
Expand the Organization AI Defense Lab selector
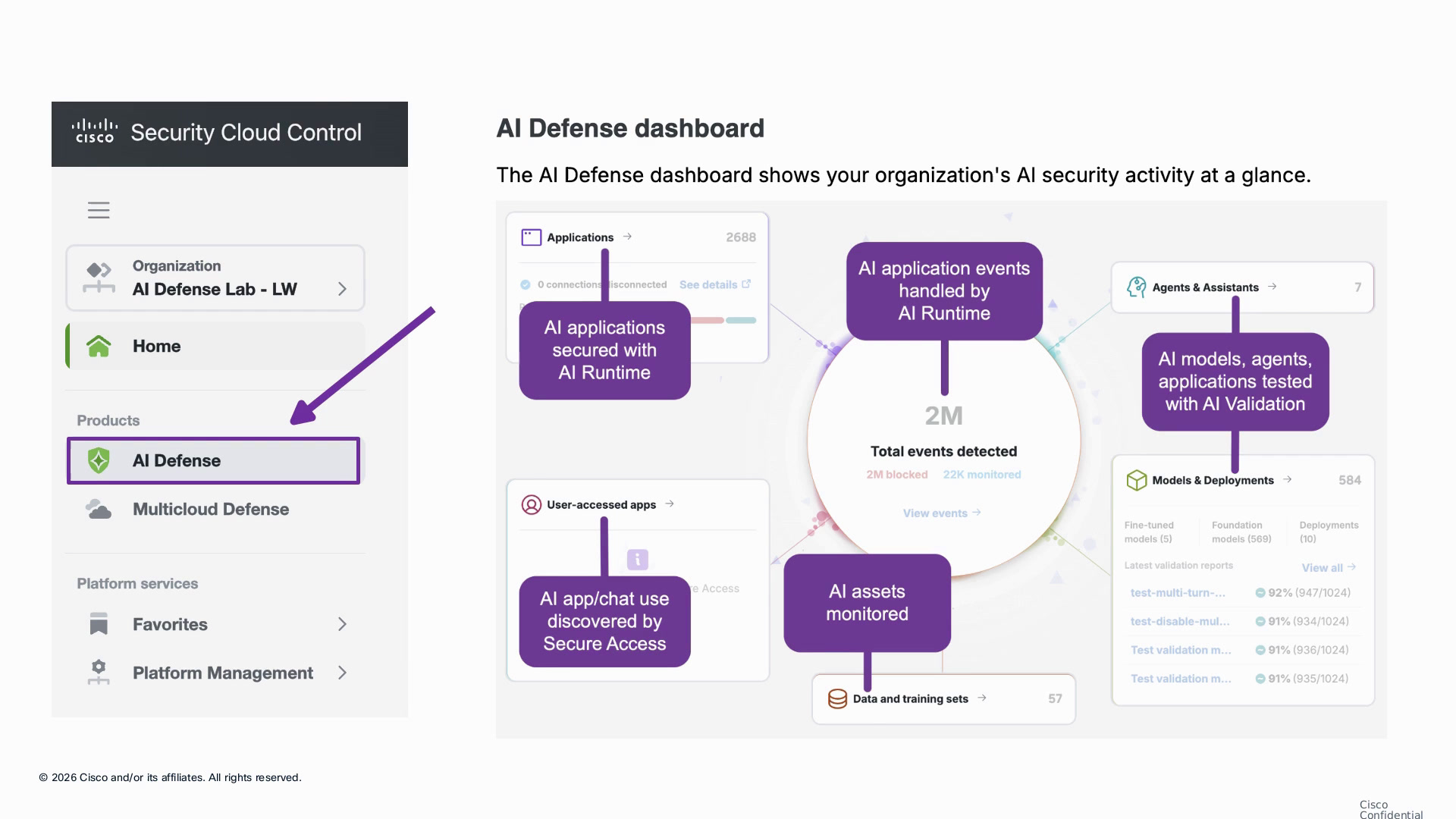point(215,278)
